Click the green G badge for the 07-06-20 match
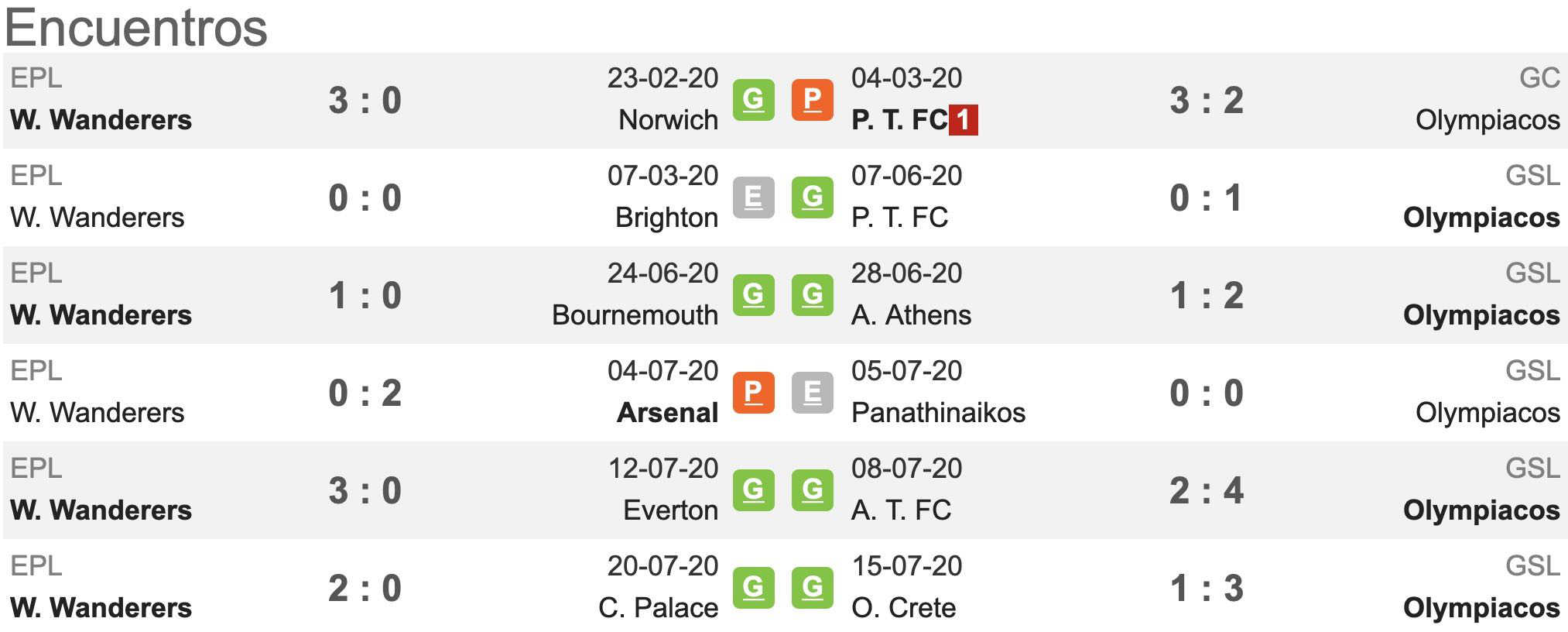 [812, 197]
